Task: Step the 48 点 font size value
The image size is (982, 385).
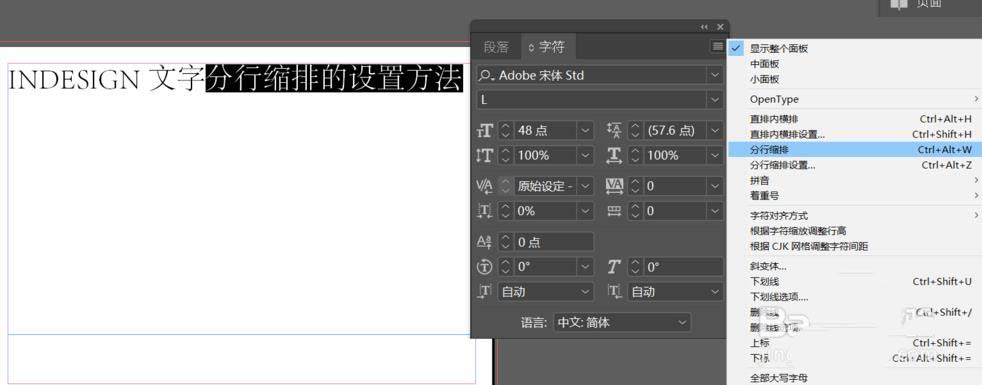Action: (505, 130)
